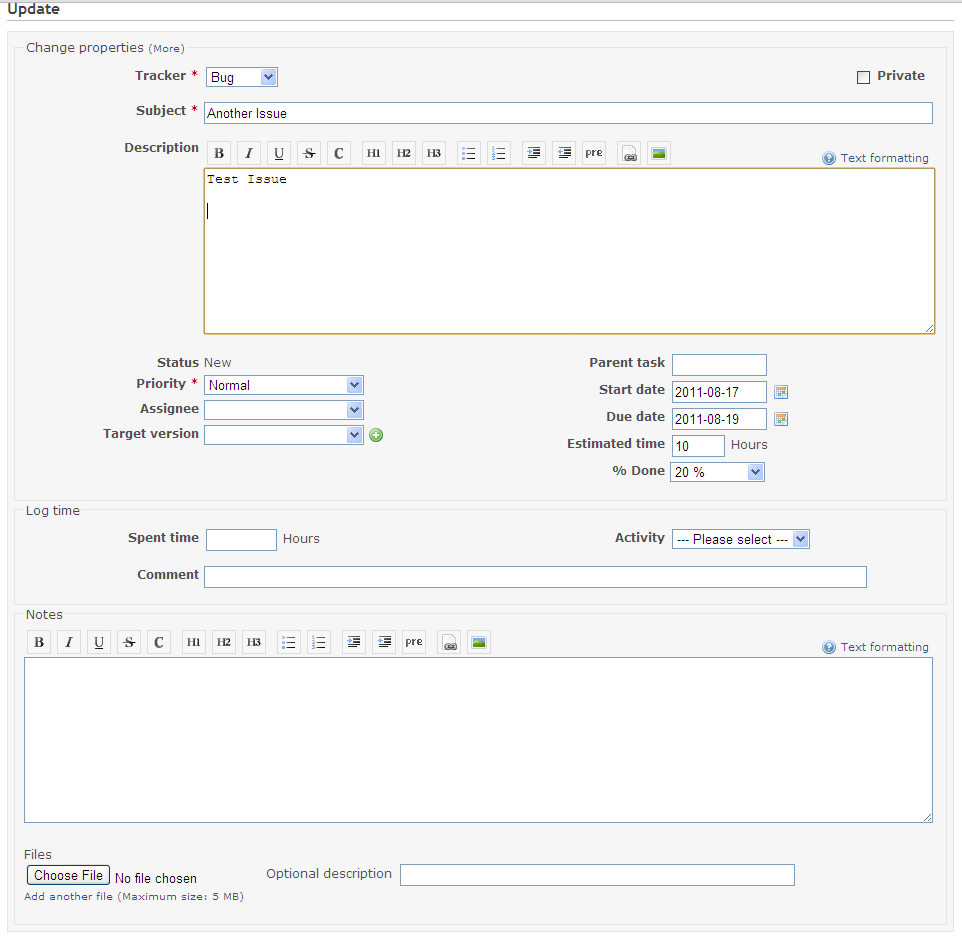Insert ordered list in Description
The height and width of the screenshot is (941, 962).
pos(499,153)
